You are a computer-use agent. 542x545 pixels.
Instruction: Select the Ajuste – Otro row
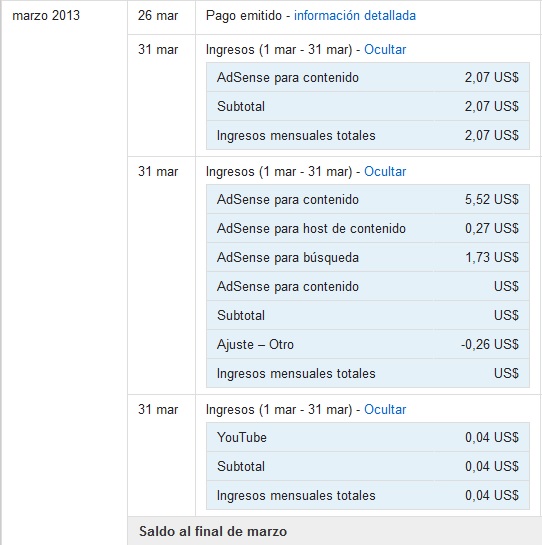point(368,344)
